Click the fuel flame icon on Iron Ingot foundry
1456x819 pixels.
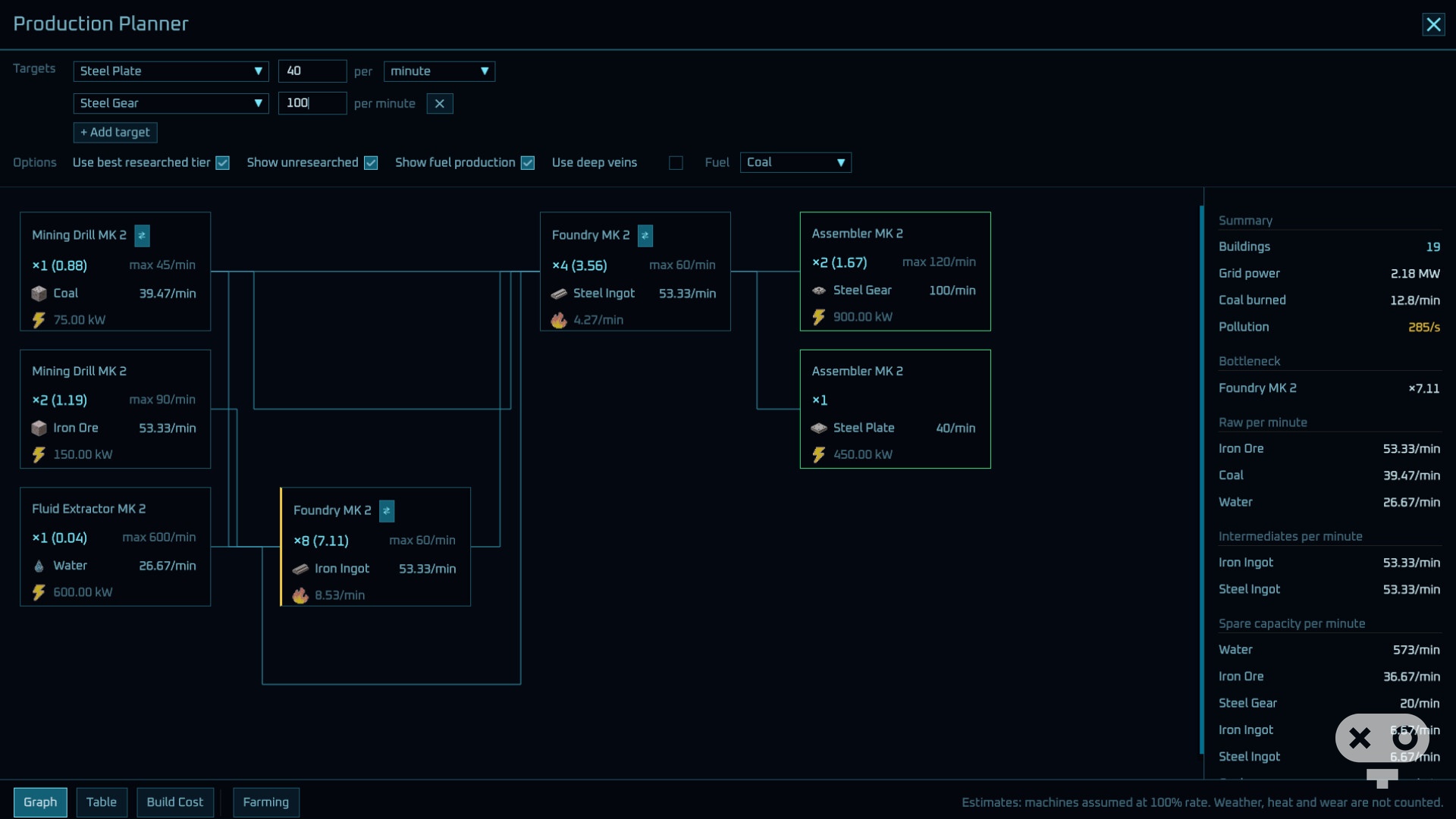[x=300, y=595]
